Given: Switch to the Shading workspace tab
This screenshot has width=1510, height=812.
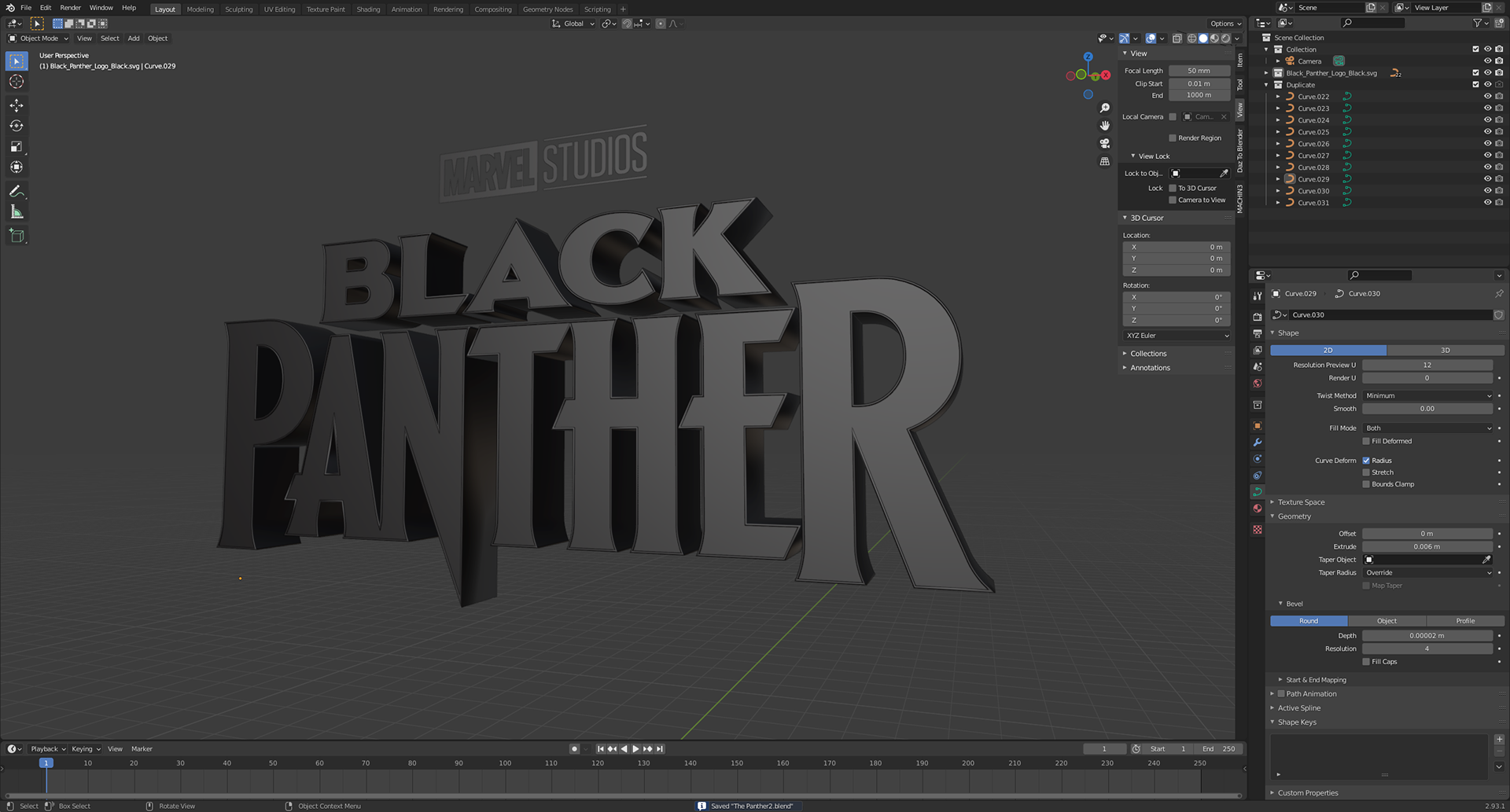Looking at the screenshot, I should tap(368, 9).
